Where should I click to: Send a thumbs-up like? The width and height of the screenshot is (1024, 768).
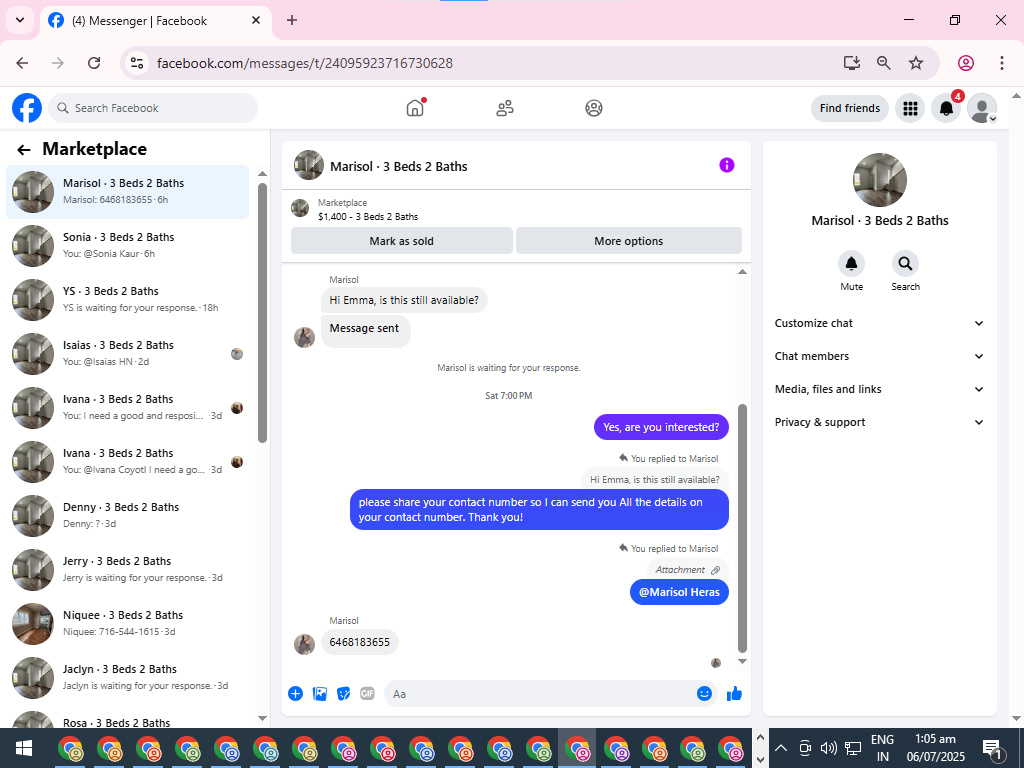point(734,694)
